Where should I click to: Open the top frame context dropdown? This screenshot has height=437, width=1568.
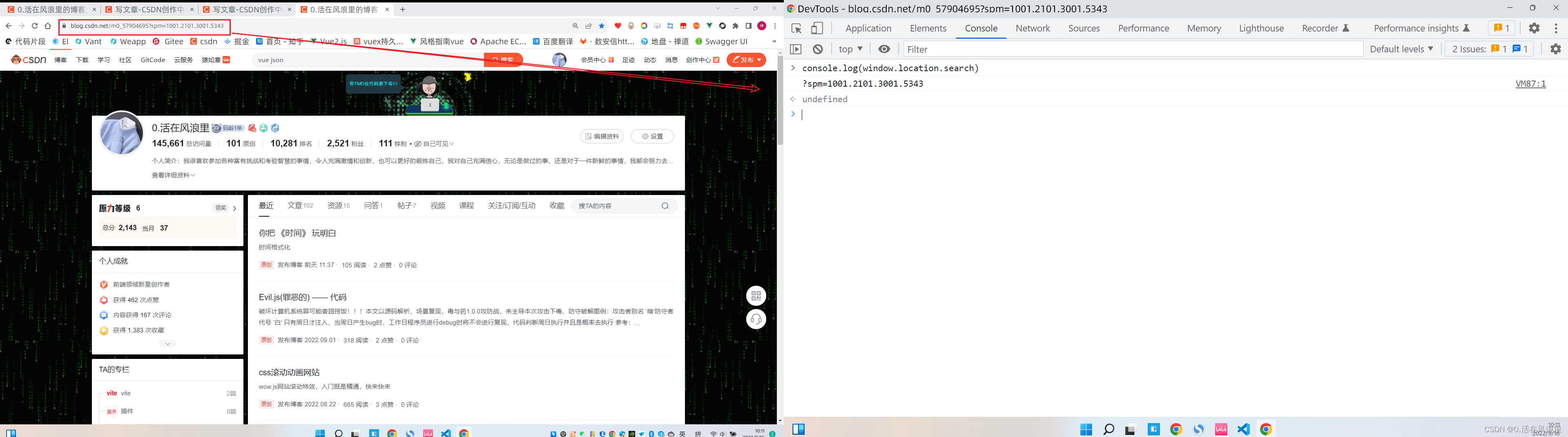pos(849,49)
